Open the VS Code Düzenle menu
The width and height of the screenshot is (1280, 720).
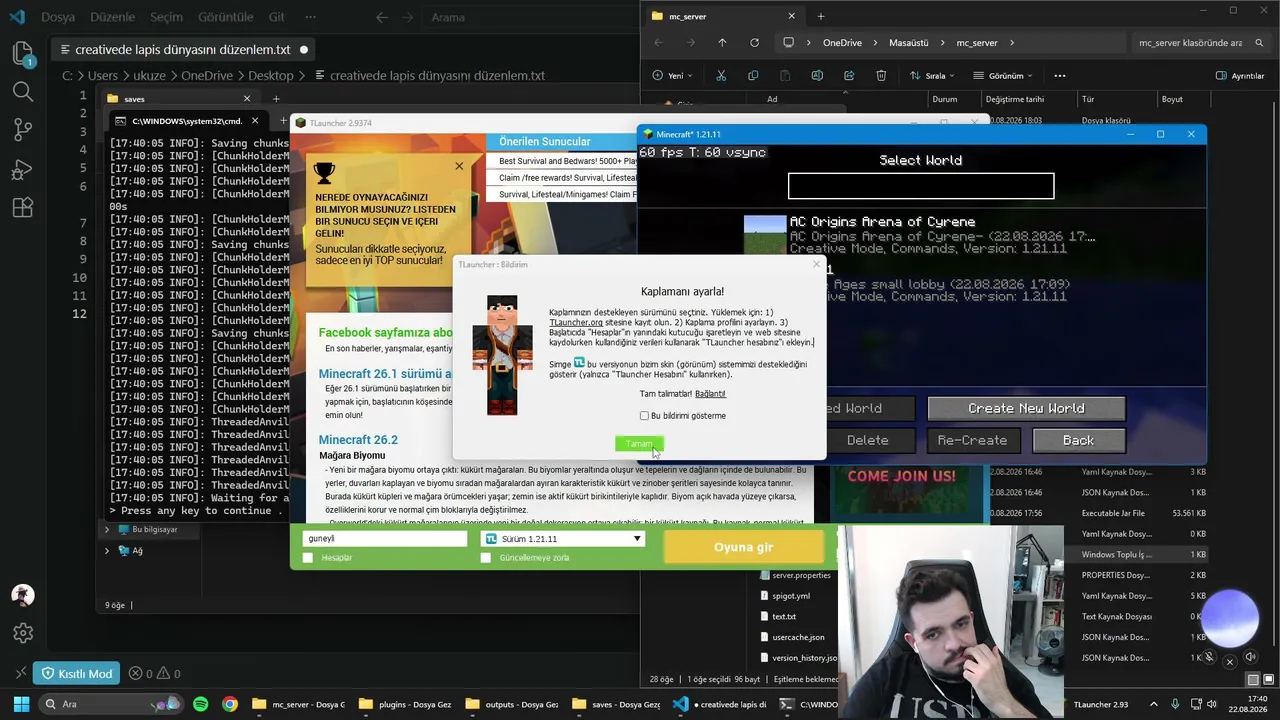pyautogui.click(x=112, y=17)
